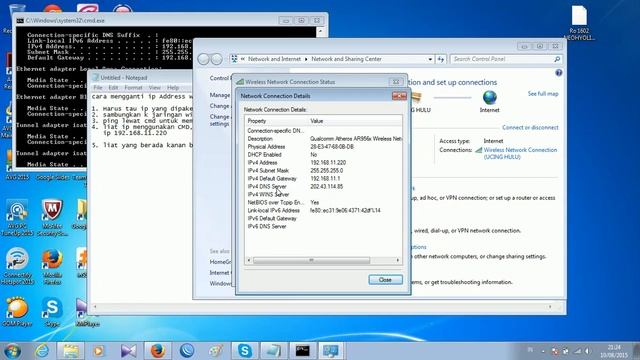The width and height of the screenshot is (640, 360).
Task: Open the AVG PC TuneUp desktop icon
Action: [x=17, y=218]
